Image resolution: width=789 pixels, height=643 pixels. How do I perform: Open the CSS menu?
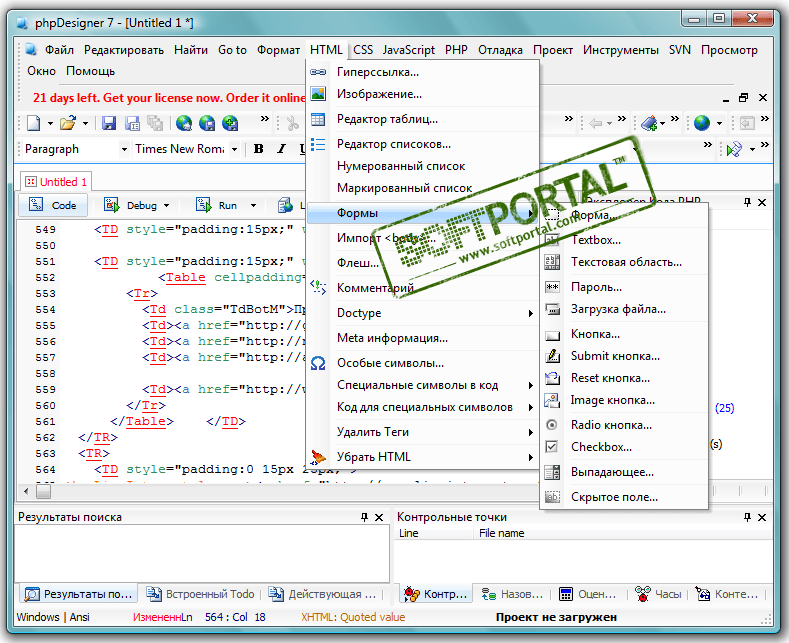(x=363, y=50)
